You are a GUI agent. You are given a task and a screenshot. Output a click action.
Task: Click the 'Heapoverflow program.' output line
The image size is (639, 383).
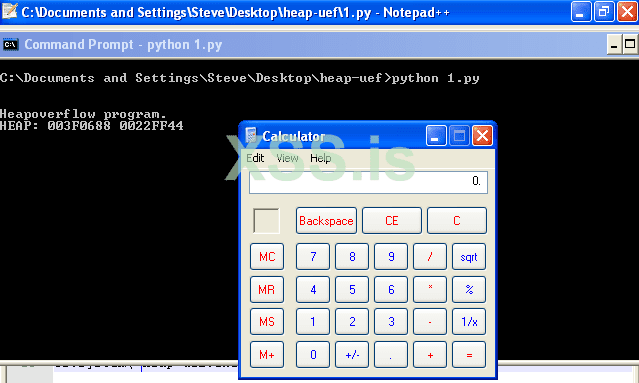[83, 114]
